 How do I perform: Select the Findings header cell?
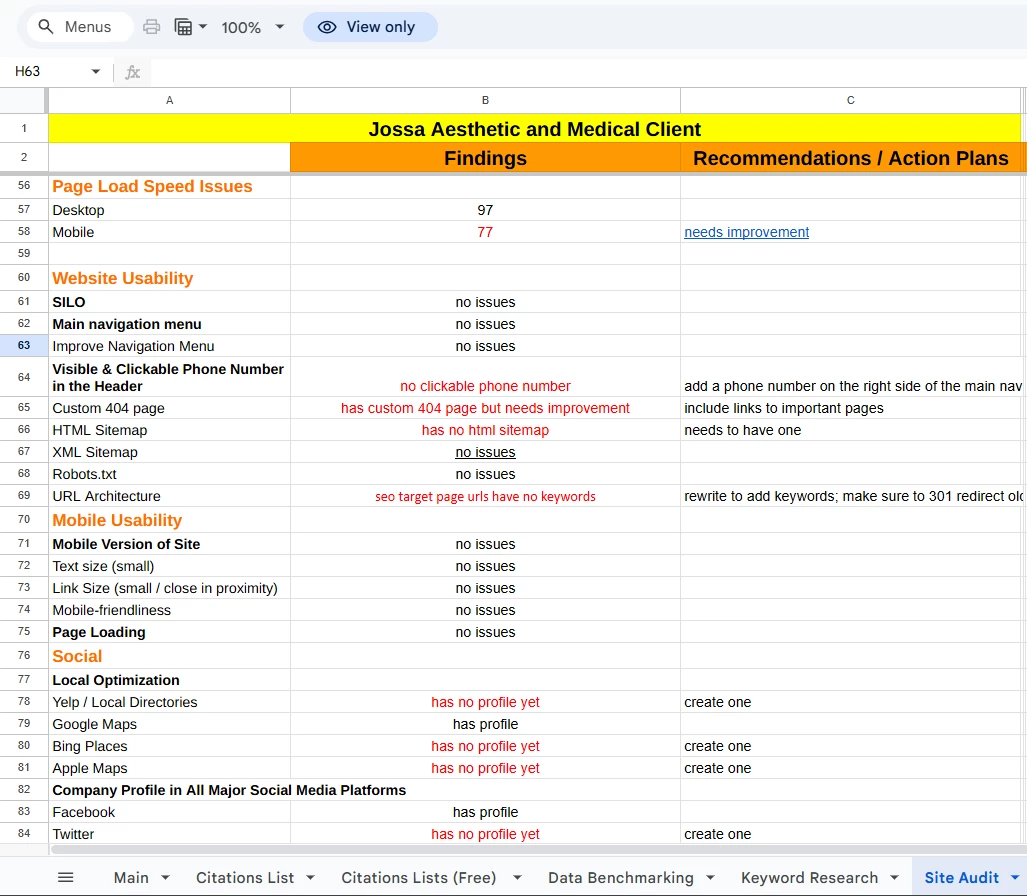(485, 158)
